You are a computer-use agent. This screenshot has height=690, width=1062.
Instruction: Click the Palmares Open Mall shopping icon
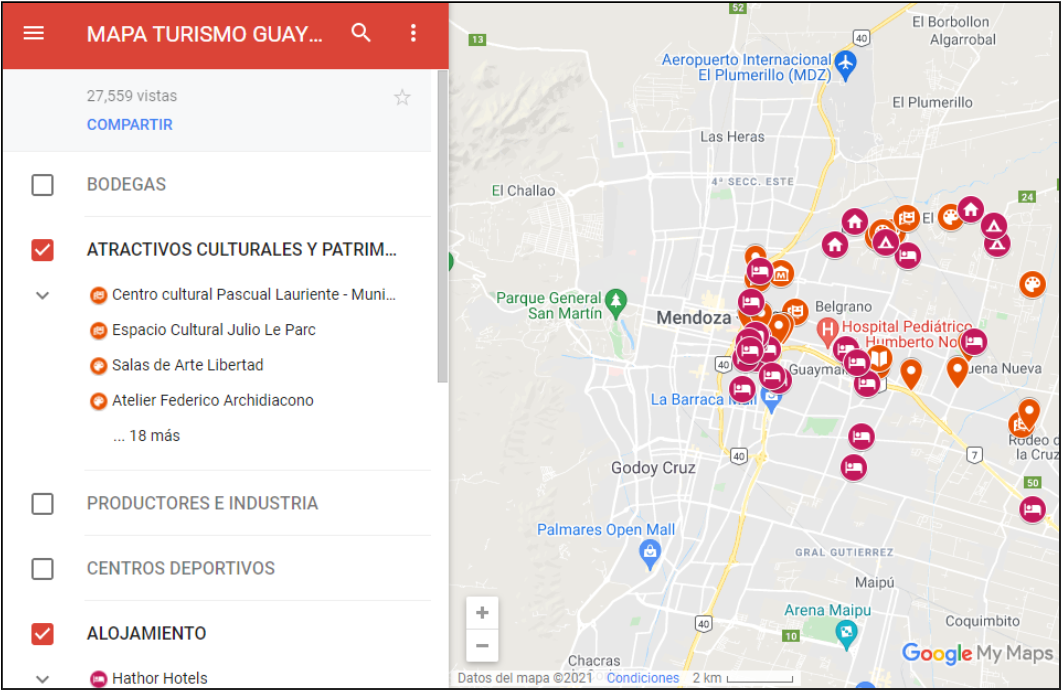point(648,552)
